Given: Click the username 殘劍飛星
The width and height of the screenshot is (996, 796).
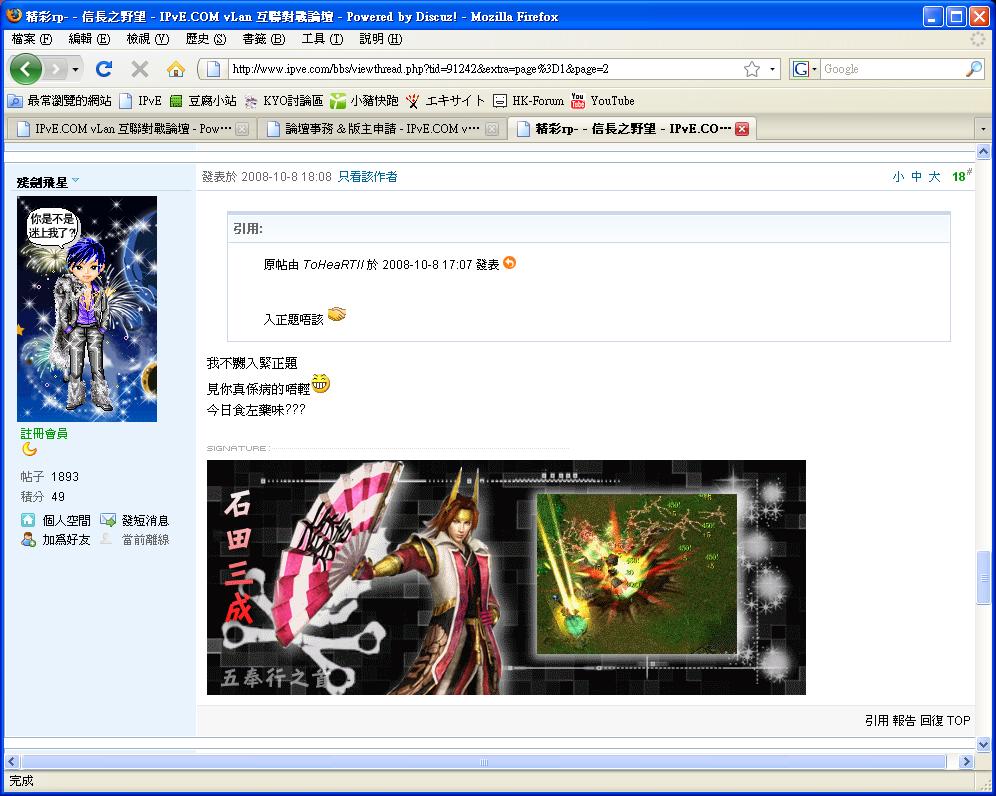Looking at the screenshot, I should pyautogui.click(x=42, y=182).
